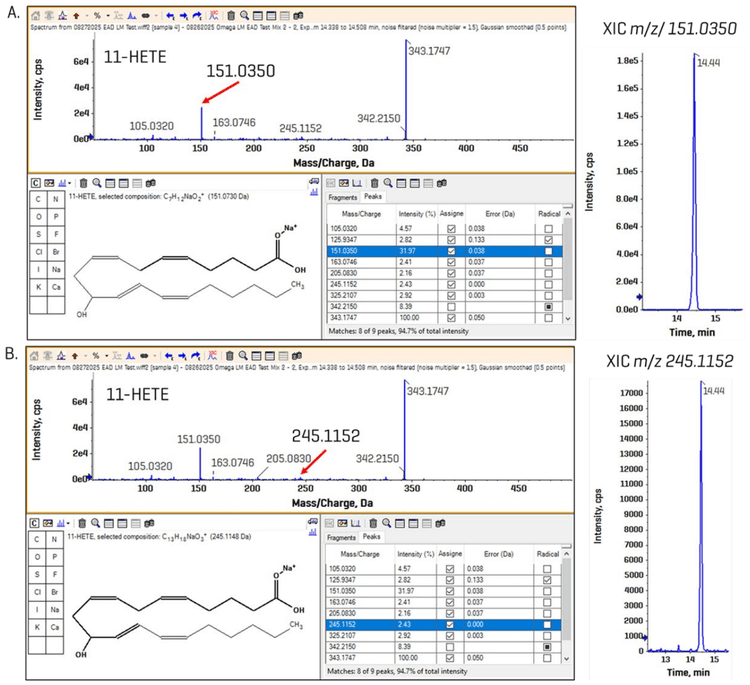Expand the spectrum icon dropdown in panel A structure toolbar
This screenshot has height=685, width=750.
coord(68,183)
